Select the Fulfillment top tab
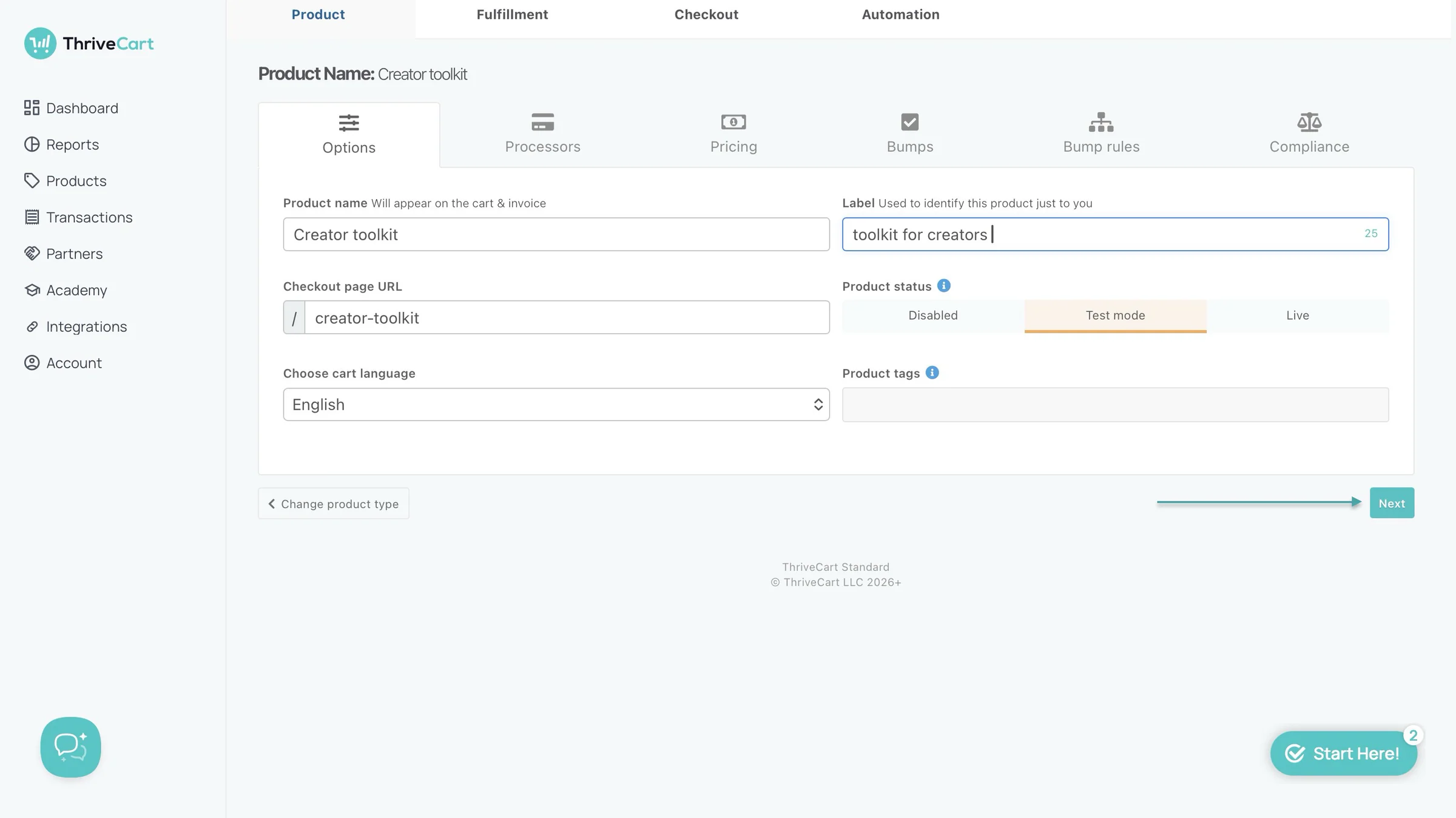1456x818 pixels. click(x=512, y=15)
